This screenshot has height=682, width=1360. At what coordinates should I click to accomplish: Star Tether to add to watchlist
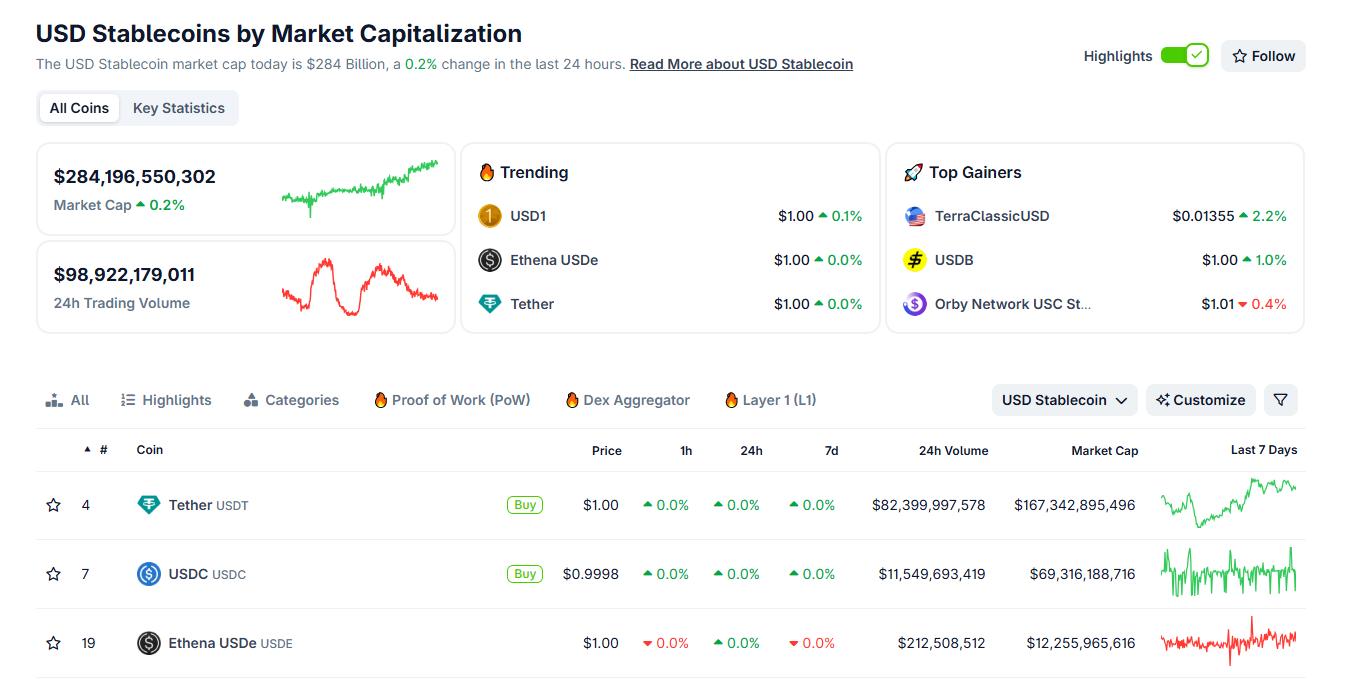54,505
